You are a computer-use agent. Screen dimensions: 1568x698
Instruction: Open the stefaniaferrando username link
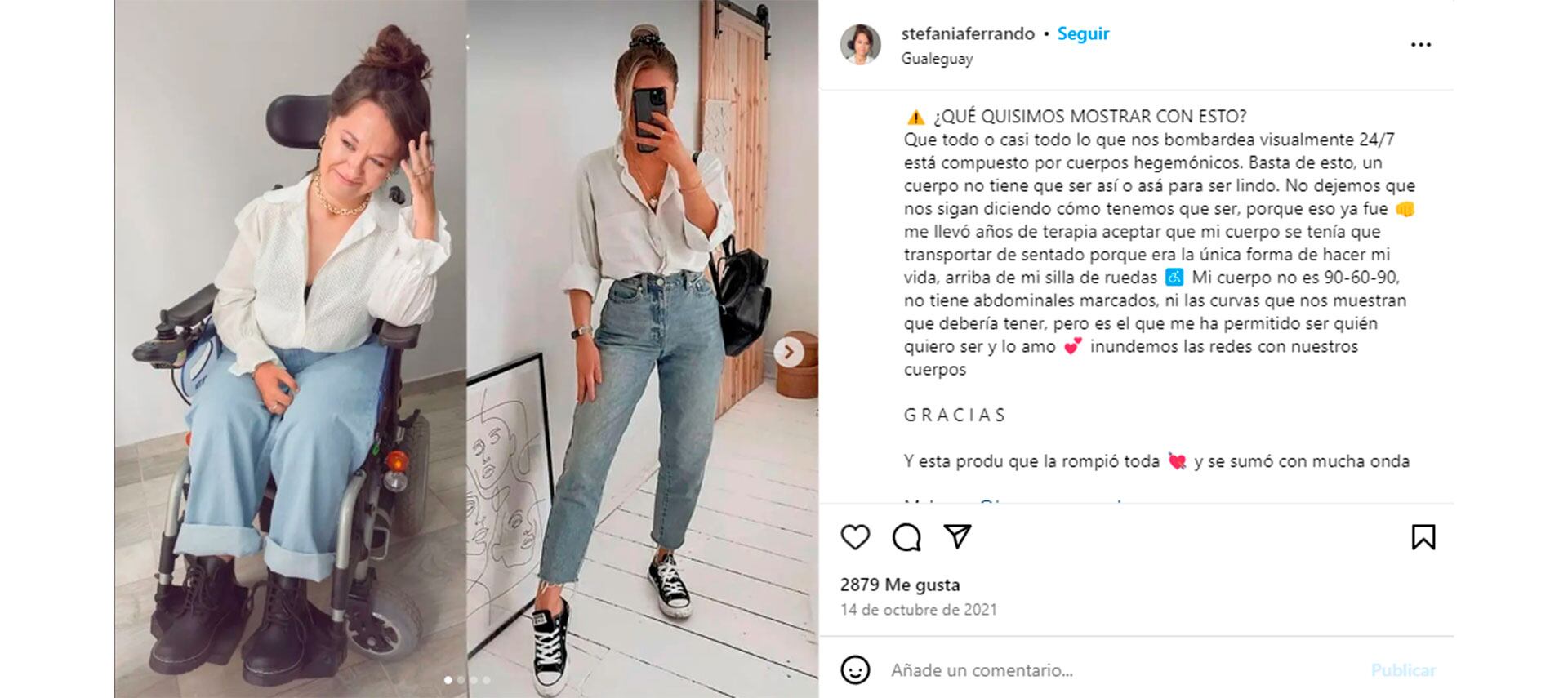968,33
